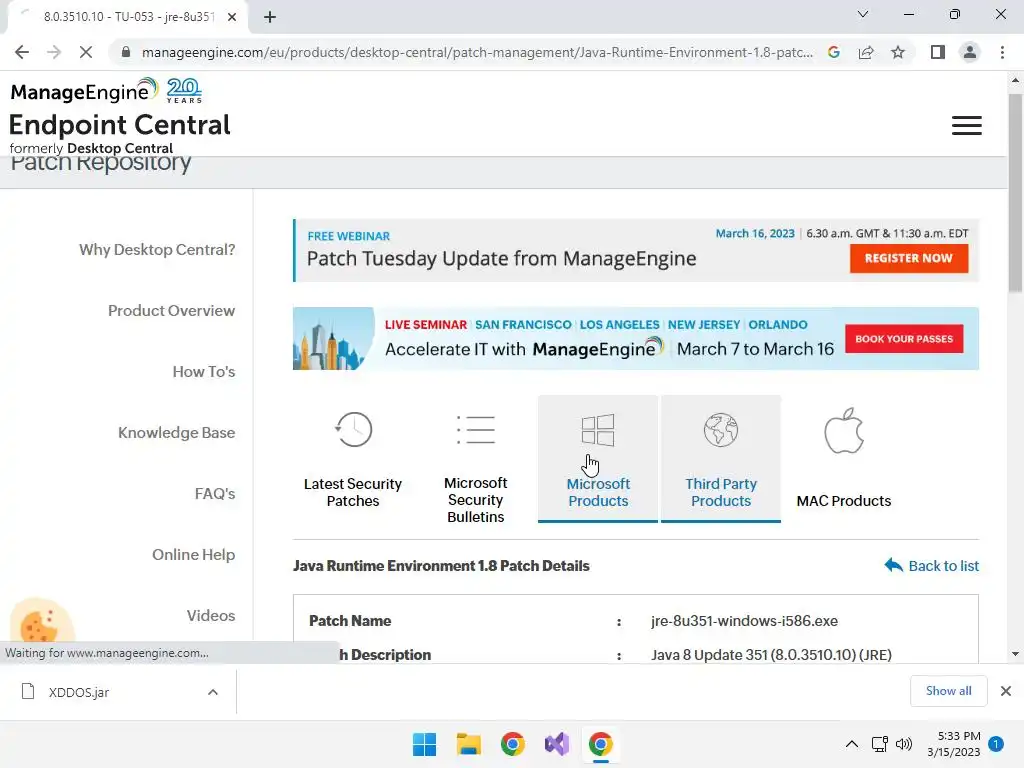This screenshot has height=768, width=1024.
Task: Open downloaded file XDDOS.jar
Action: point(78,692)
